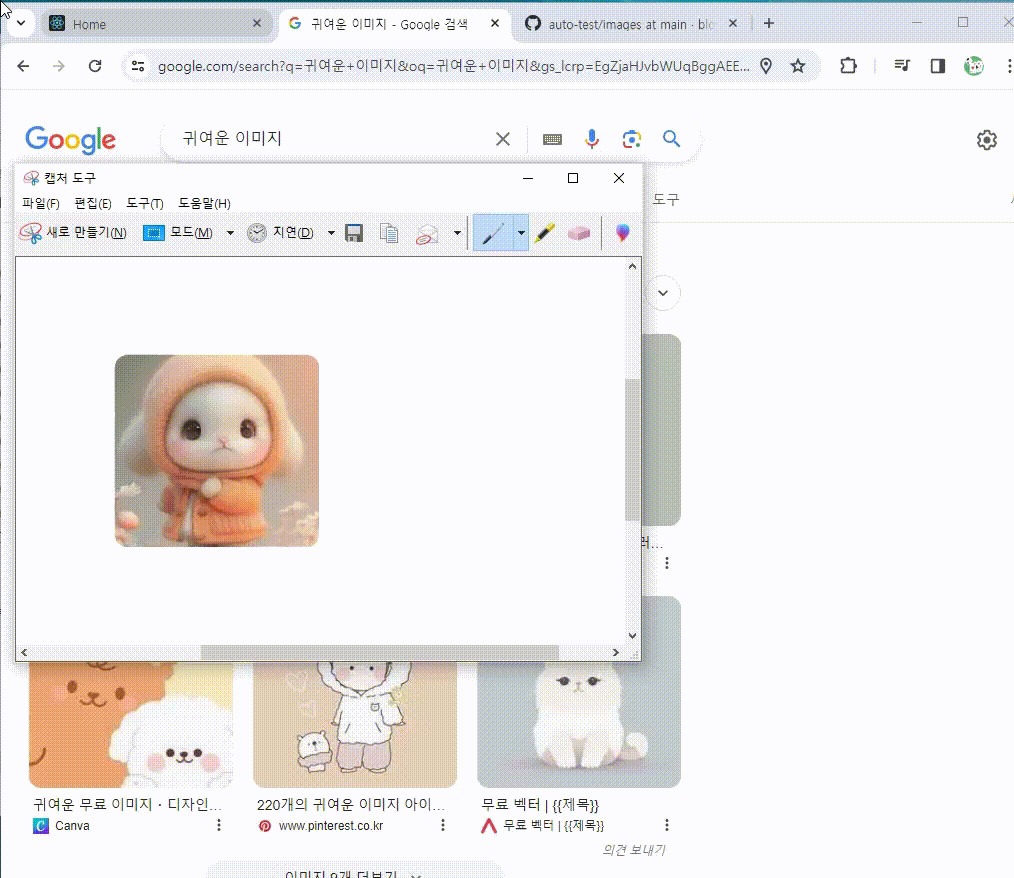The image size is (1014, 878).
Task: Select the Mode rectangle icon
Action: [153, 233]
